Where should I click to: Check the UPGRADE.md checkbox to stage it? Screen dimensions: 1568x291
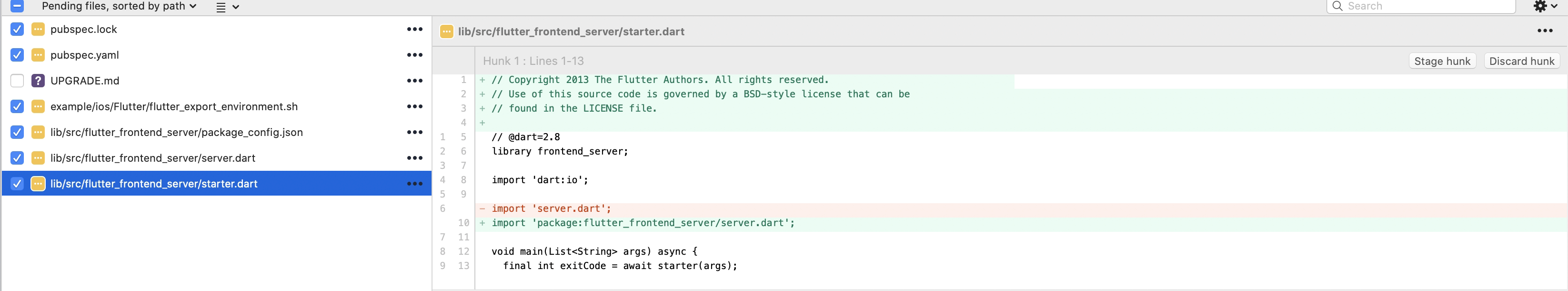[17, 81]
